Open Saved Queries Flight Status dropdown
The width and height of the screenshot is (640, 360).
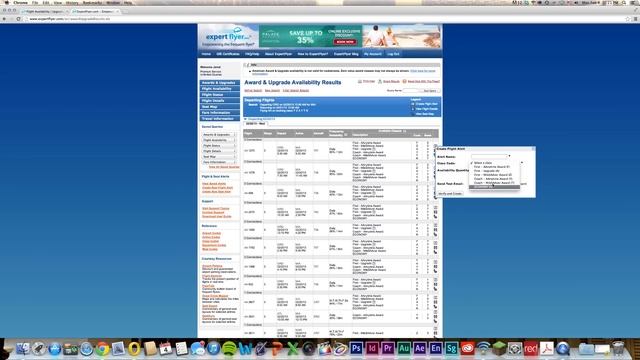(x=219, y=146)
